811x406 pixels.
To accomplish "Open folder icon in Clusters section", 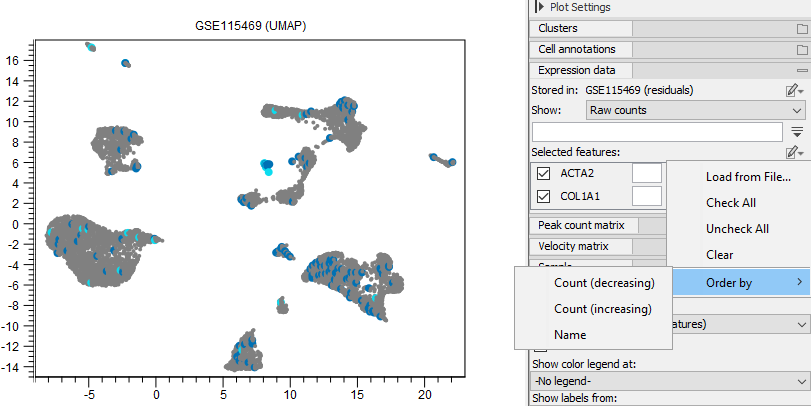I will [x=801, y=28].
